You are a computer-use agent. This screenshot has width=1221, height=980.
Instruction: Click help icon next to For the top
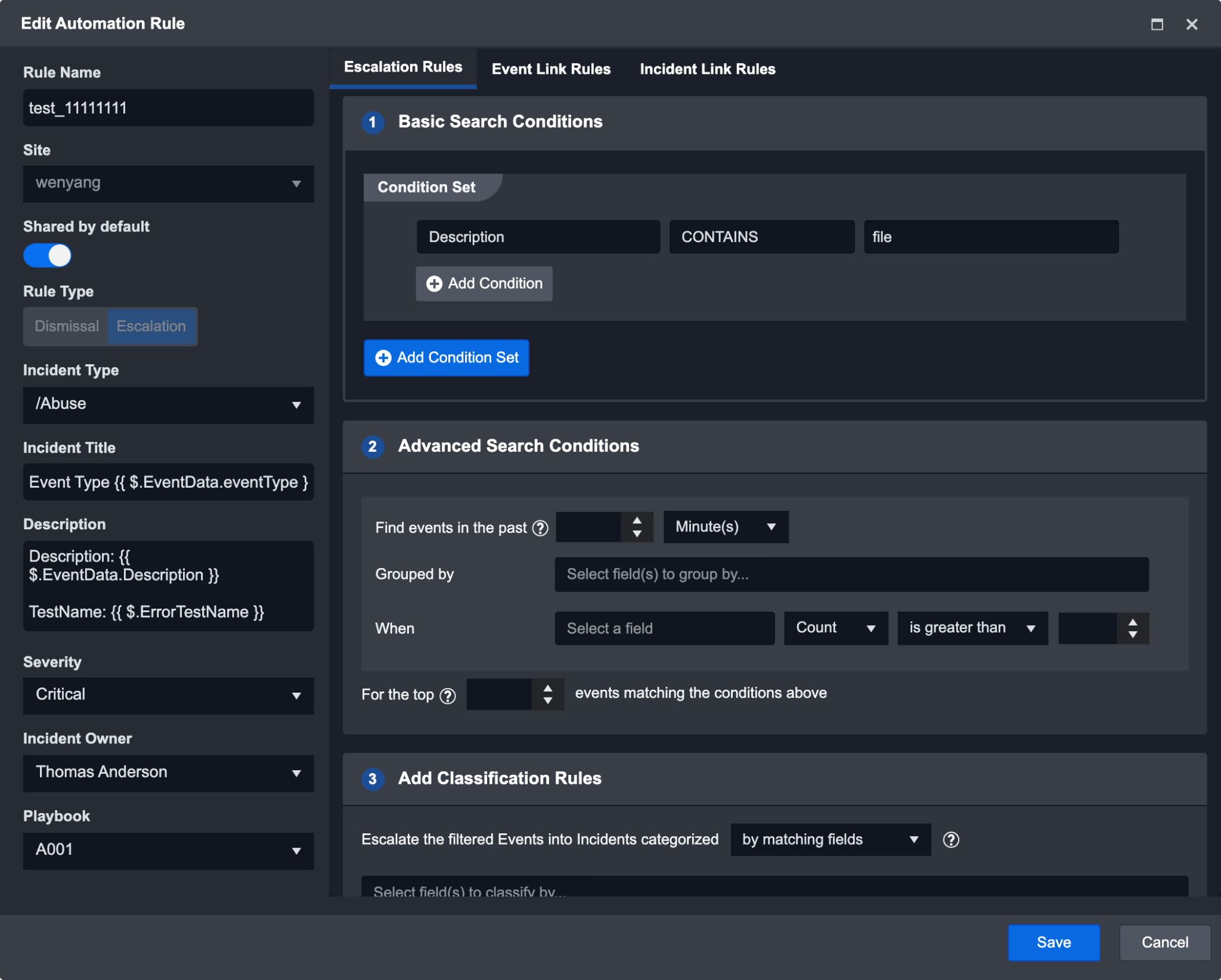coord(448,696)
